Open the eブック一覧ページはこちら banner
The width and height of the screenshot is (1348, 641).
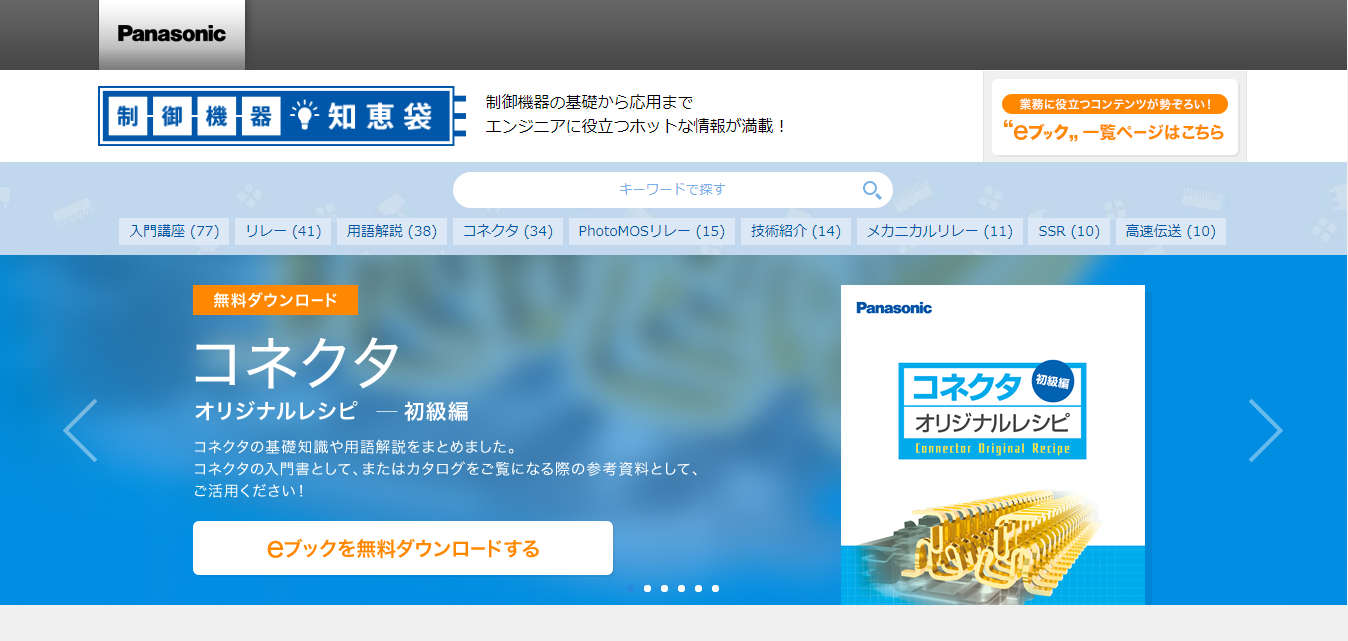point(1115,118)
